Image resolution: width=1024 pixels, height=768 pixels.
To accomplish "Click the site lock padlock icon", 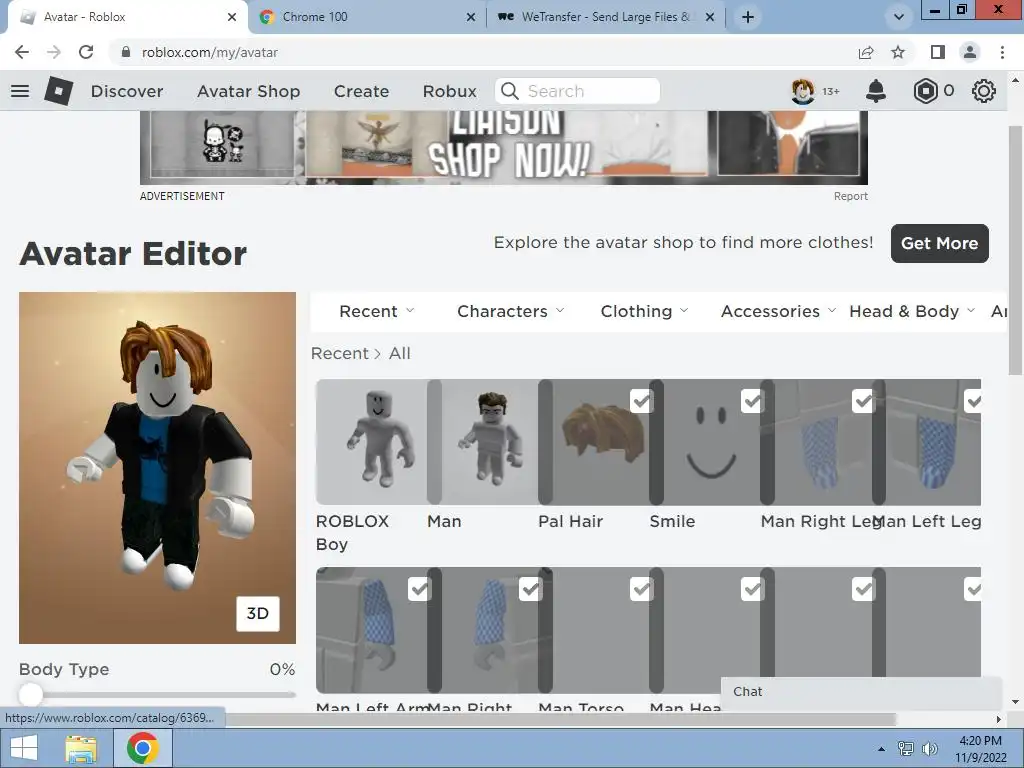I will [126, 52].
